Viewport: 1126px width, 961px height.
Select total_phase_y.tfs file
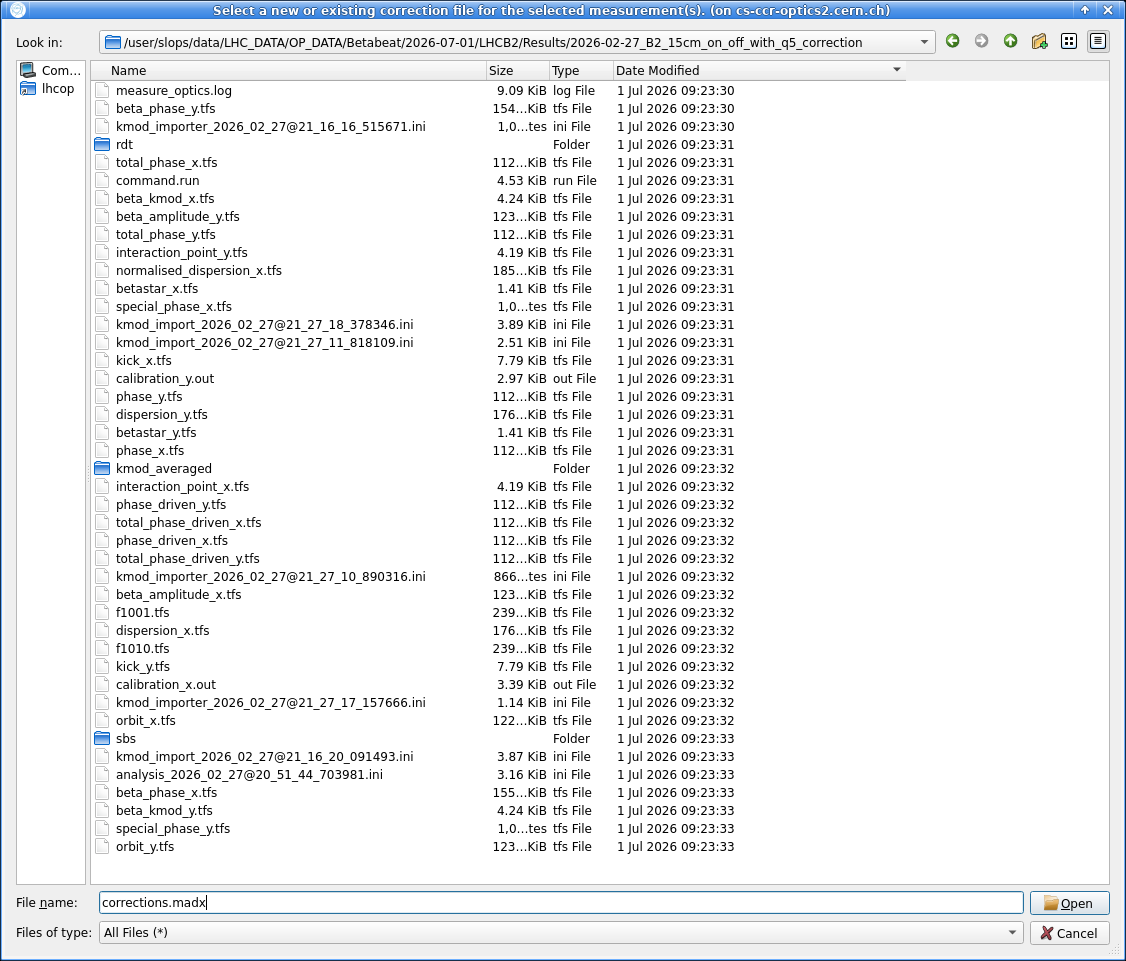point(165,234)
